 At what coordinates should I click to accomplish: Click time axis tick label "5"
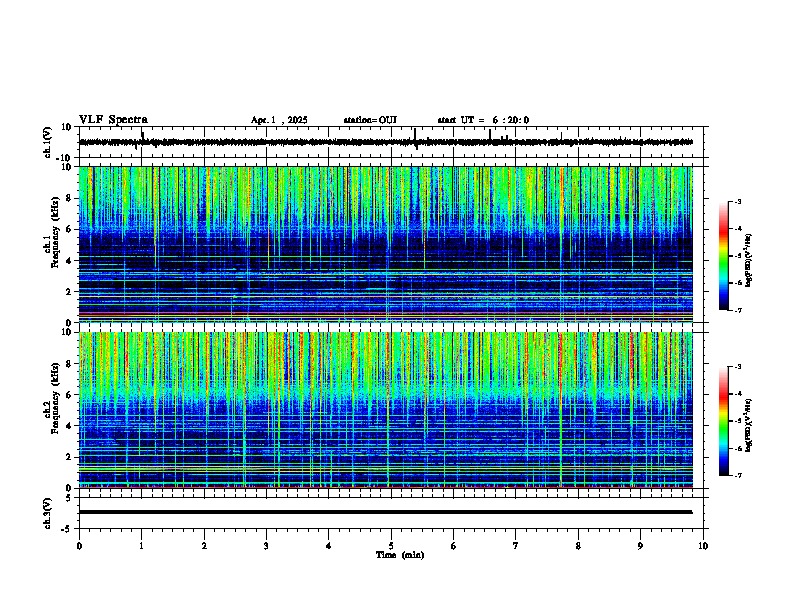[391, 546]
